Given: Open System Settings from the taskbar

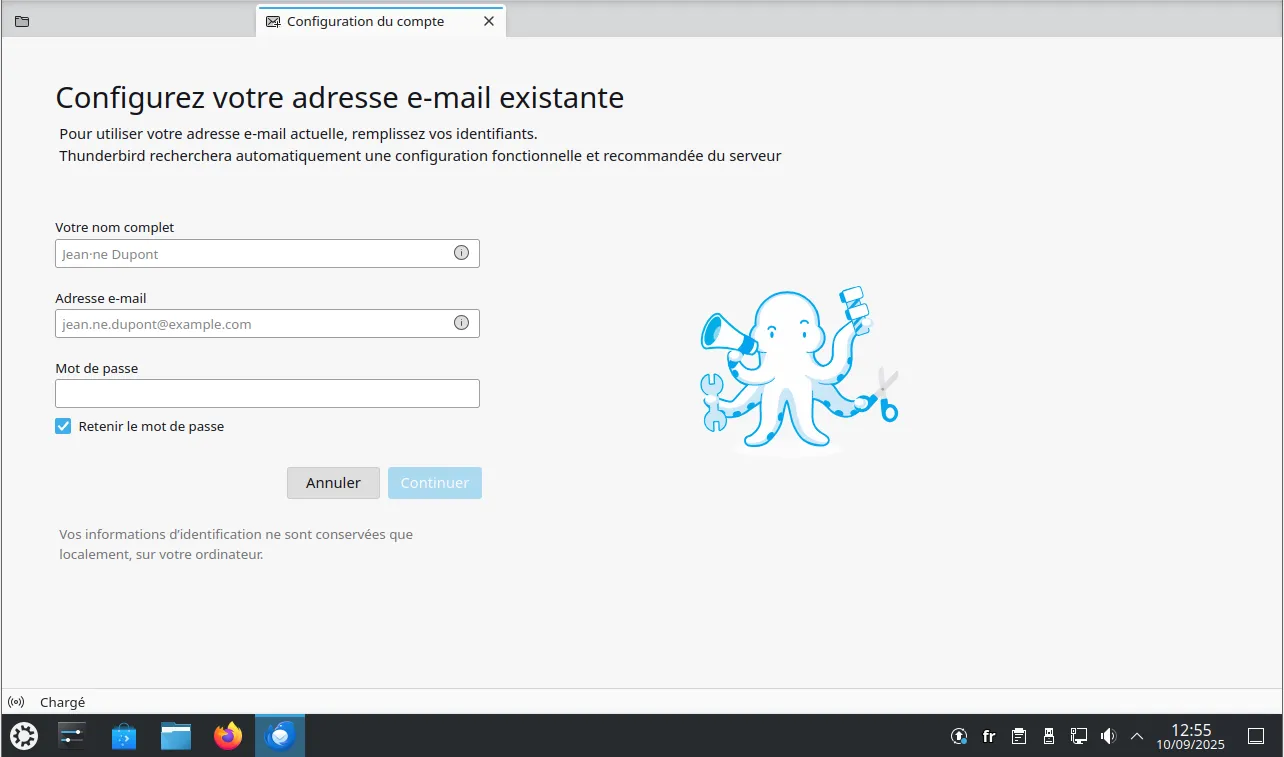Looking at the screenshot, I should click(73, 737).
